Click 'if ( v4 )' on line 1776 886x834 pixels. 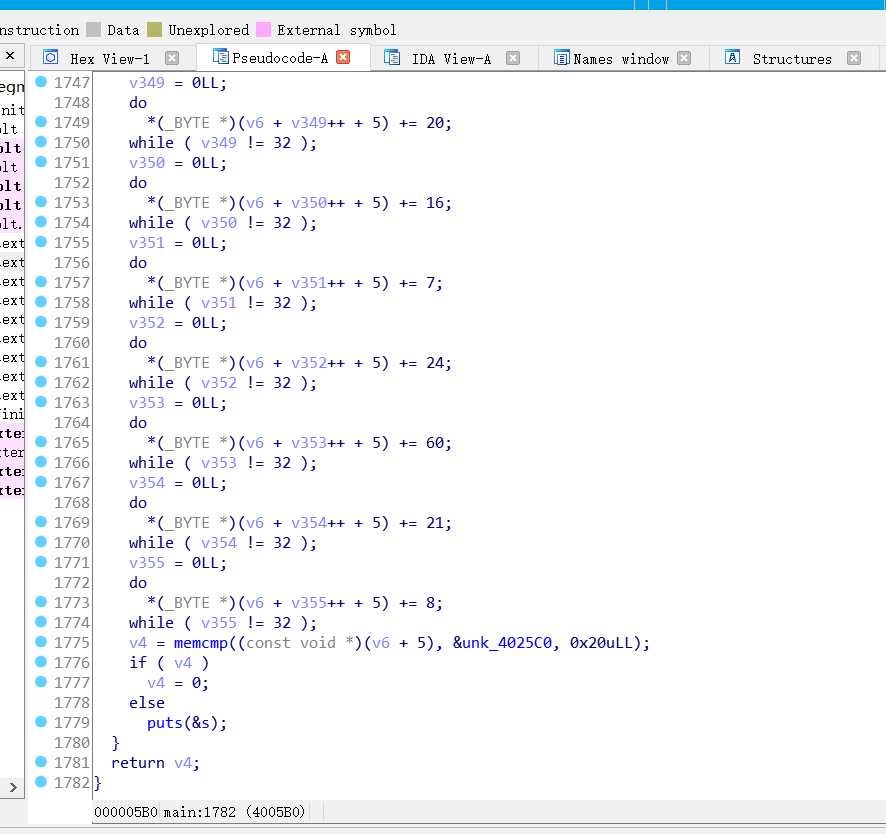point(169,663)
